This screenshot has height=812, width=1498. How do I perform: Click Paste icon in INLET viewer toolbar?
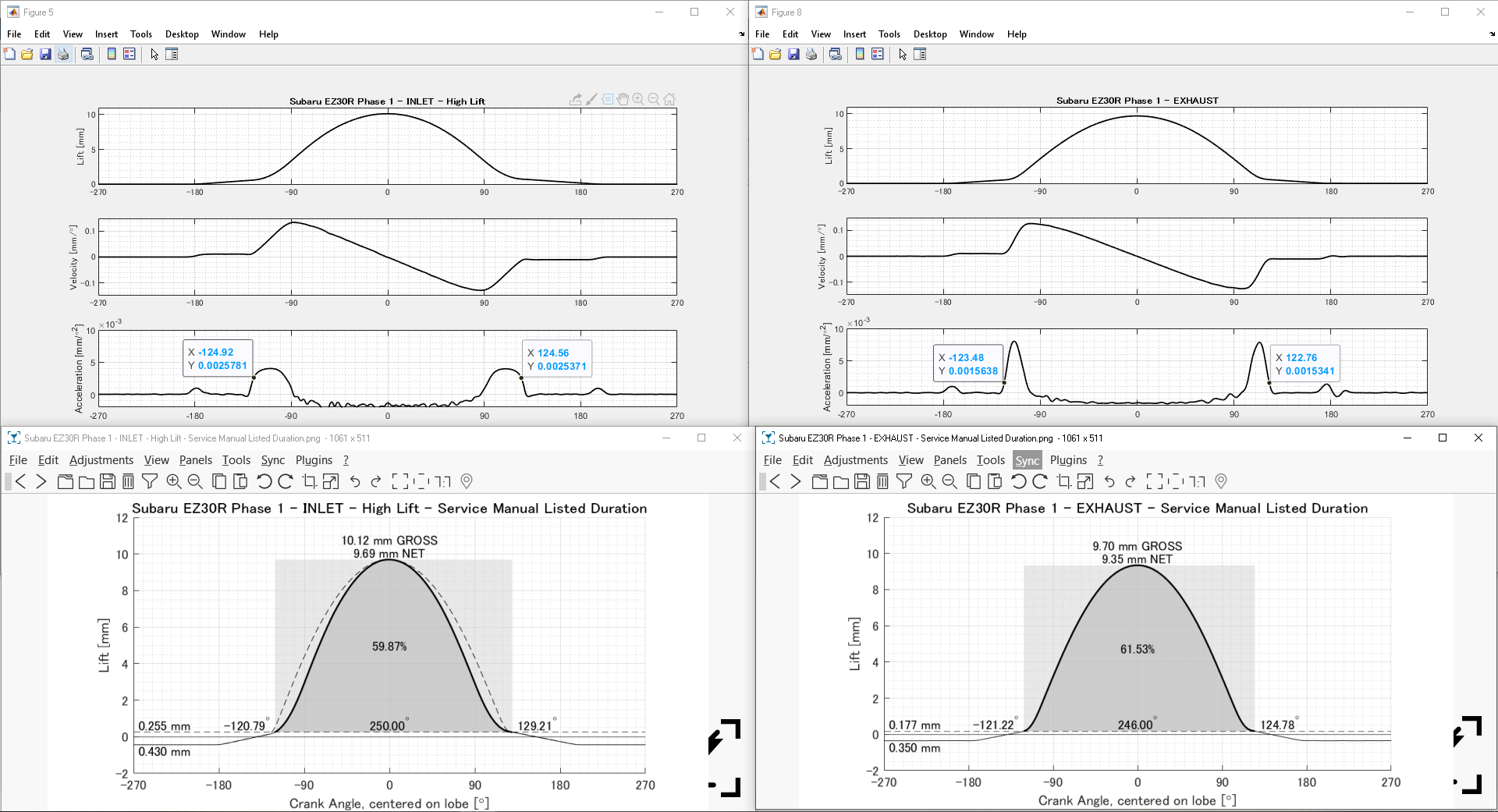[x=240, y=481]
